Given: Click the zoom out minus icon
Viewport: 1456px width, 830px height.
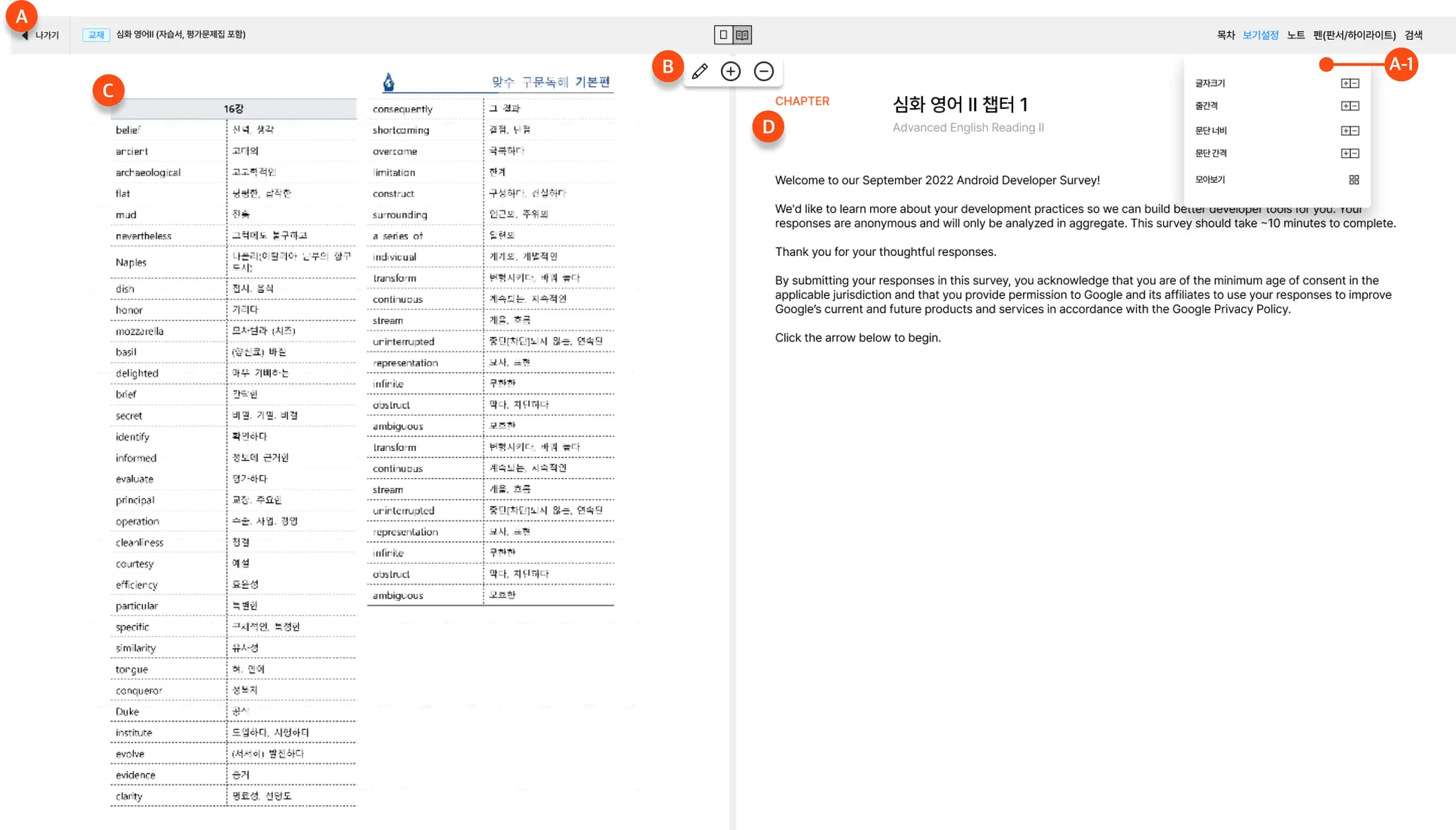Looking at the screenshot, I should point(764,71).
